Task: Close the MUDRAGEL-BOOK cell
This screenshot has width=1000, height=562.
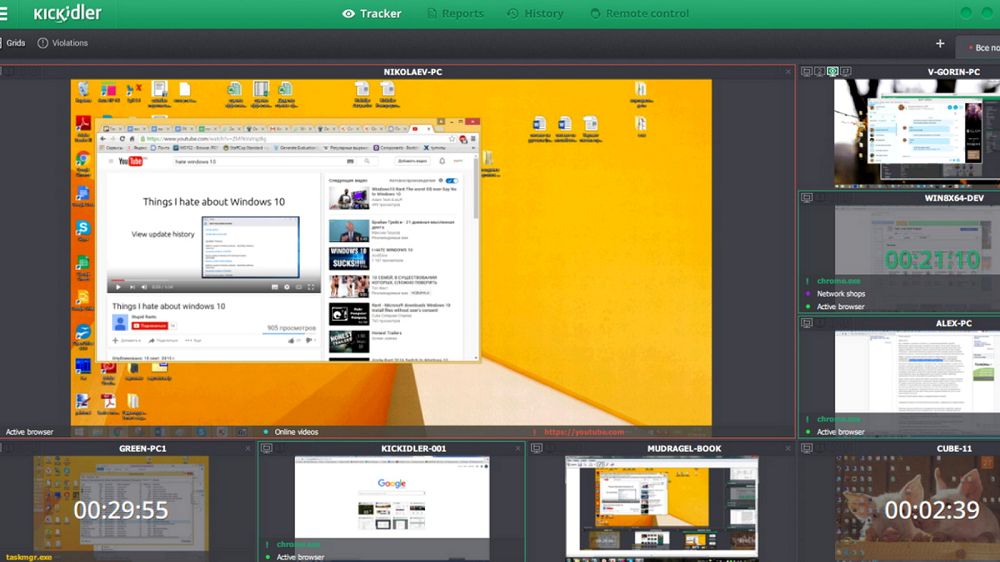Action: coord(788,449)
